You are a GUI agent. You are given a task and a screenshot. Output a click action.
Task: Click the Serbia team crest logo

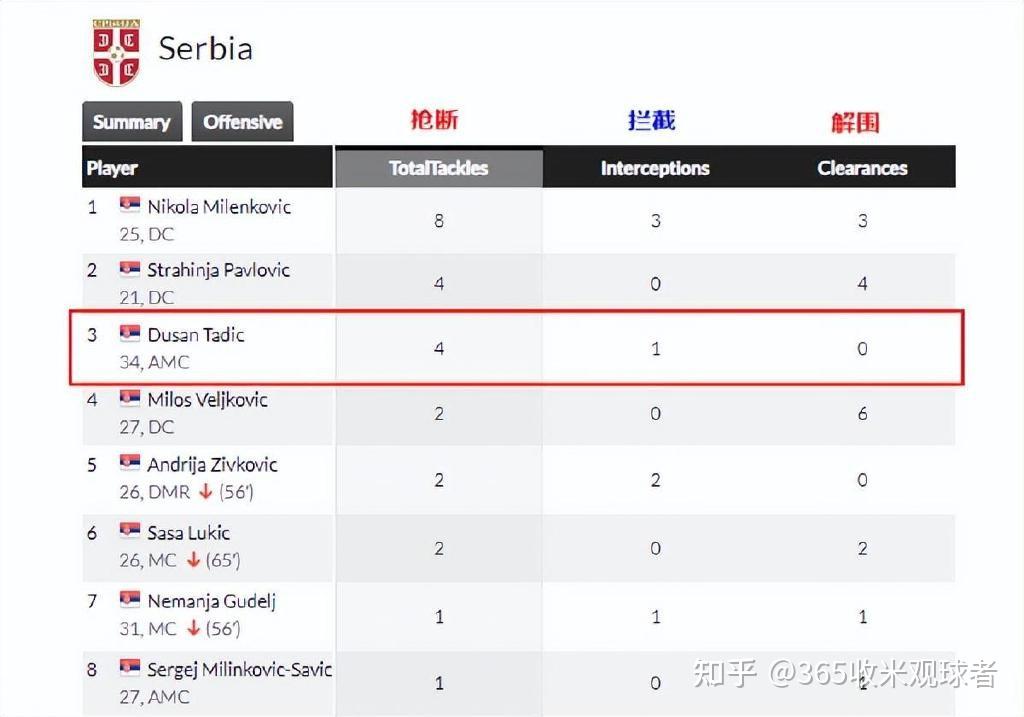click(x=116, y=51)
